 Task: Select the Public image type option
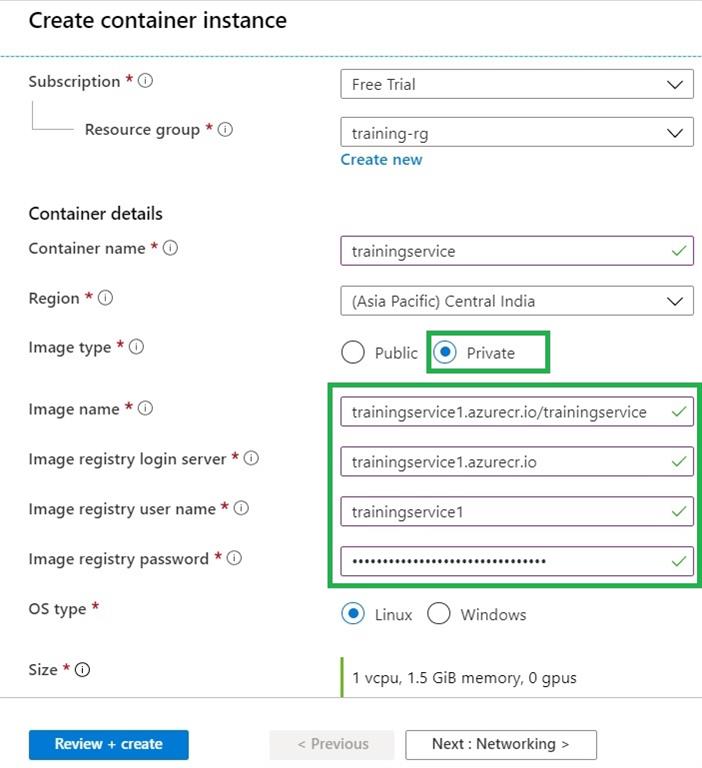click(x=353, y=352)
